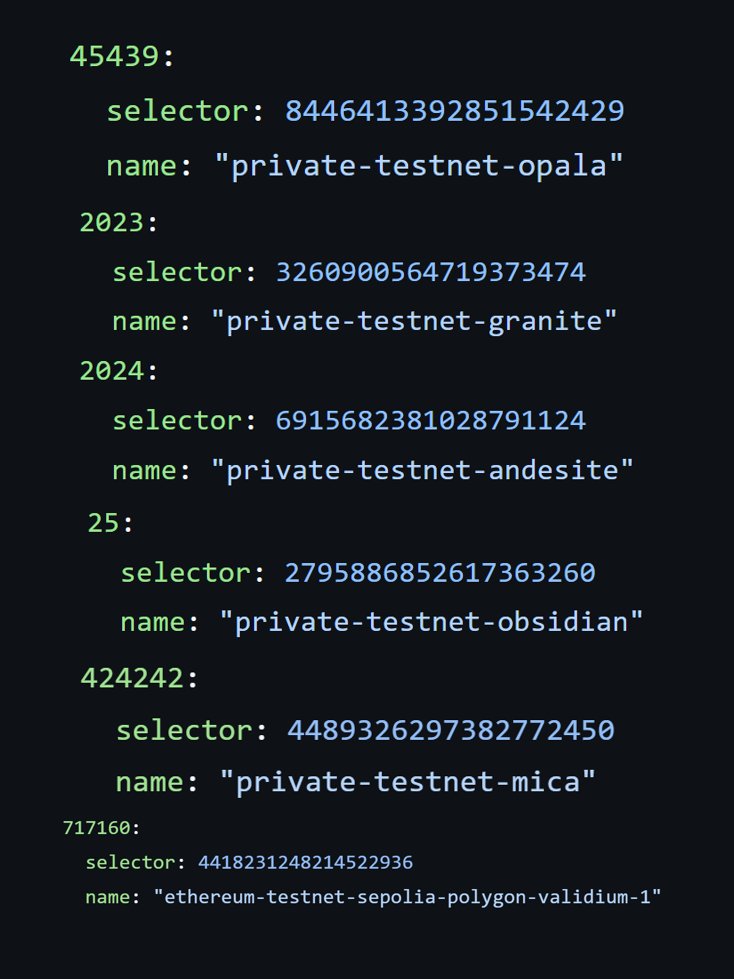
Task: Select the selector value 2795886852617363260
Action: click(440, 573)
